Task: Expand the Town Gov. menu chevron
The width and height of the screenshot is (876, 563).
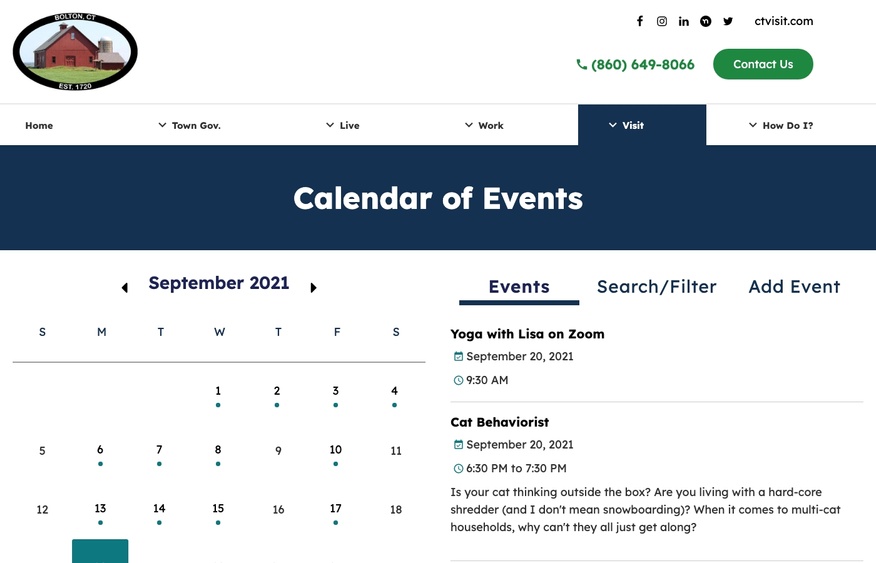Action: coord(162,125)
